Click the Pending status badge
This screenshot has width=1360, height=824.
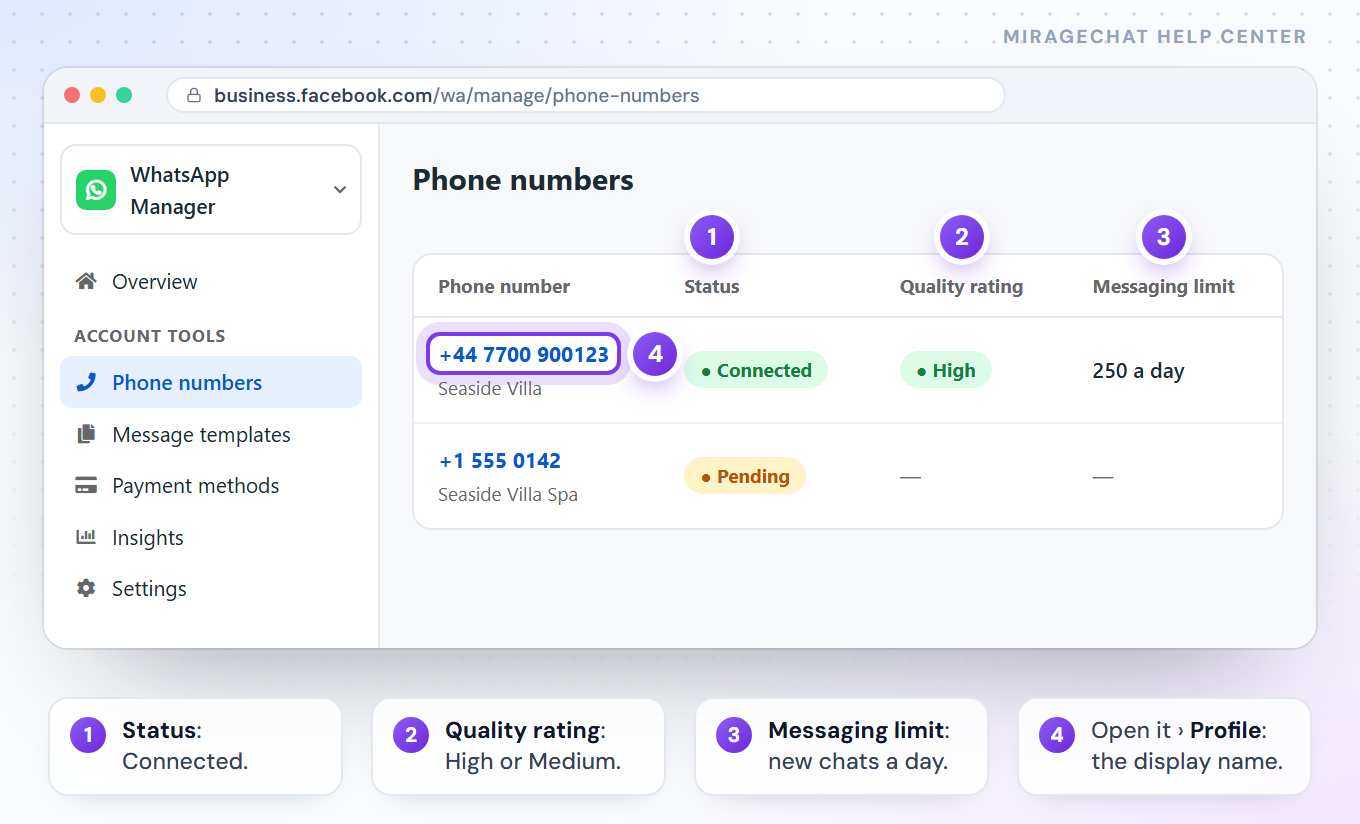745,476
